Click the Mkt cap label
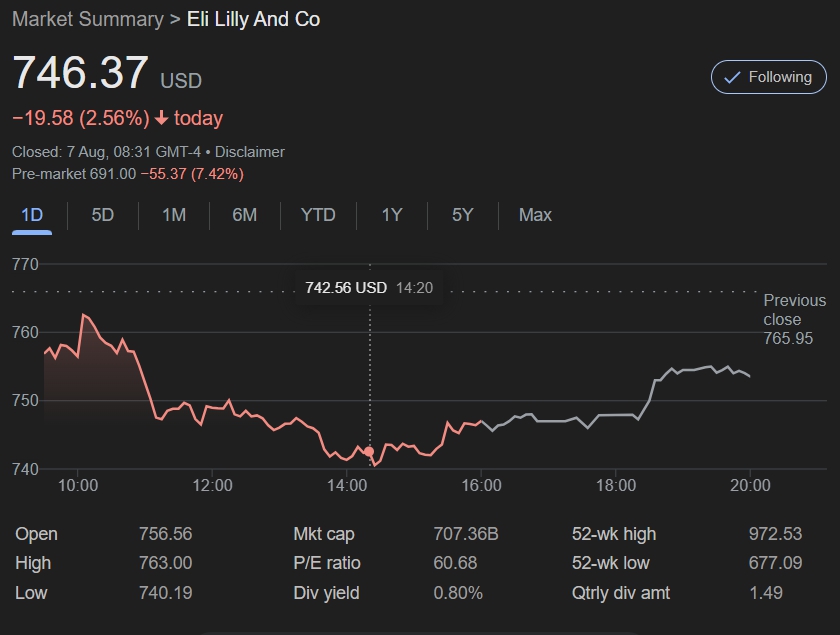The image size is (840, 635). pos(324,534)
